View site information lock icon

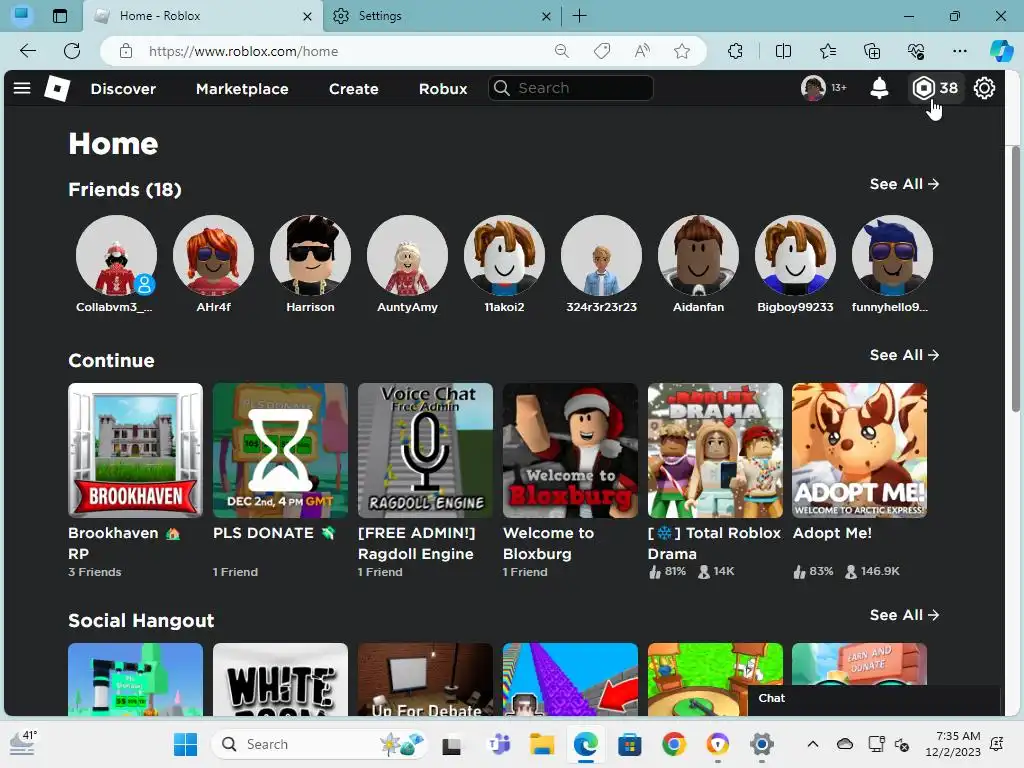(126, 51)
